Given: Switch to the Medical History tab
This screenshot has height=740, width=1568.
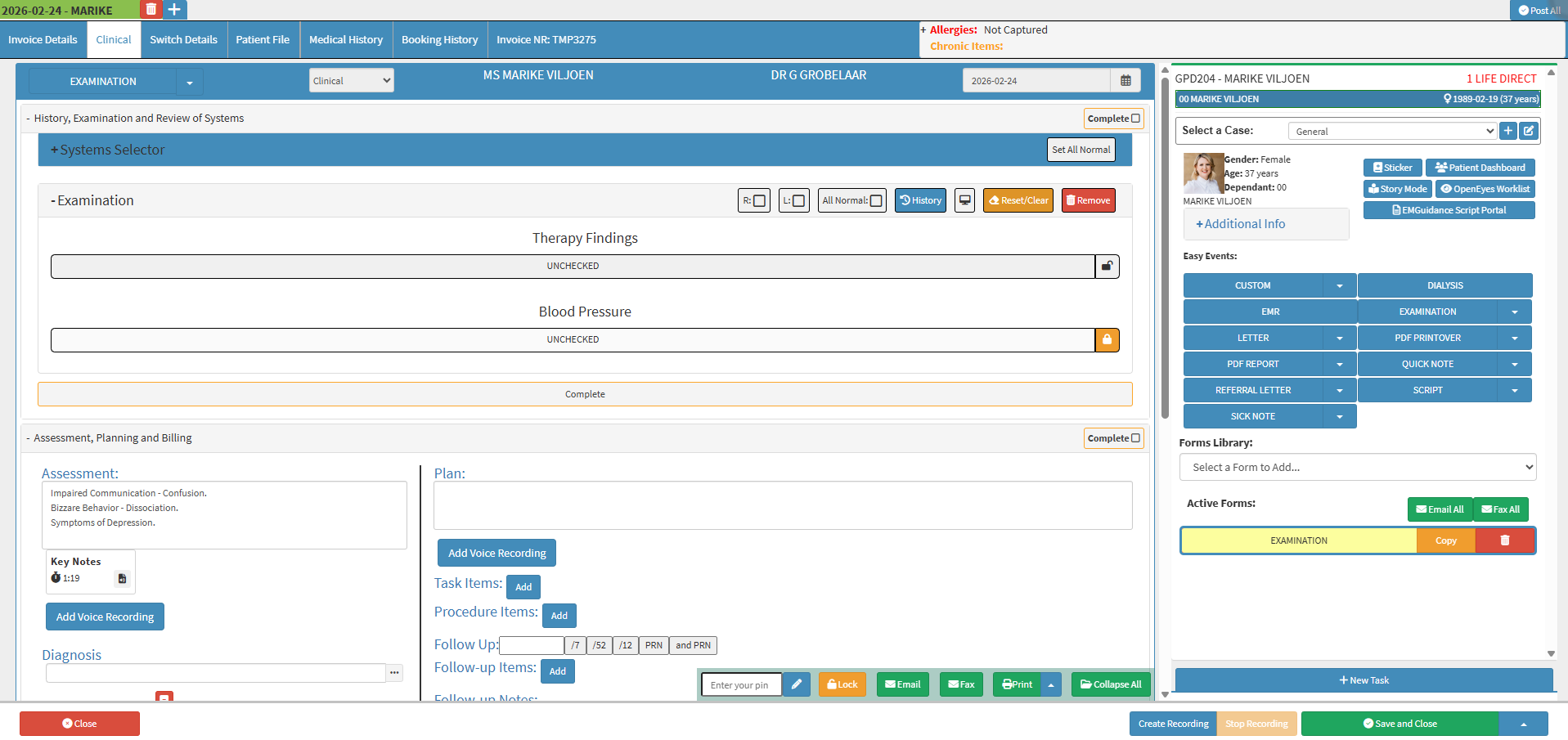Looking at the screenshot, I should [345, 40].
